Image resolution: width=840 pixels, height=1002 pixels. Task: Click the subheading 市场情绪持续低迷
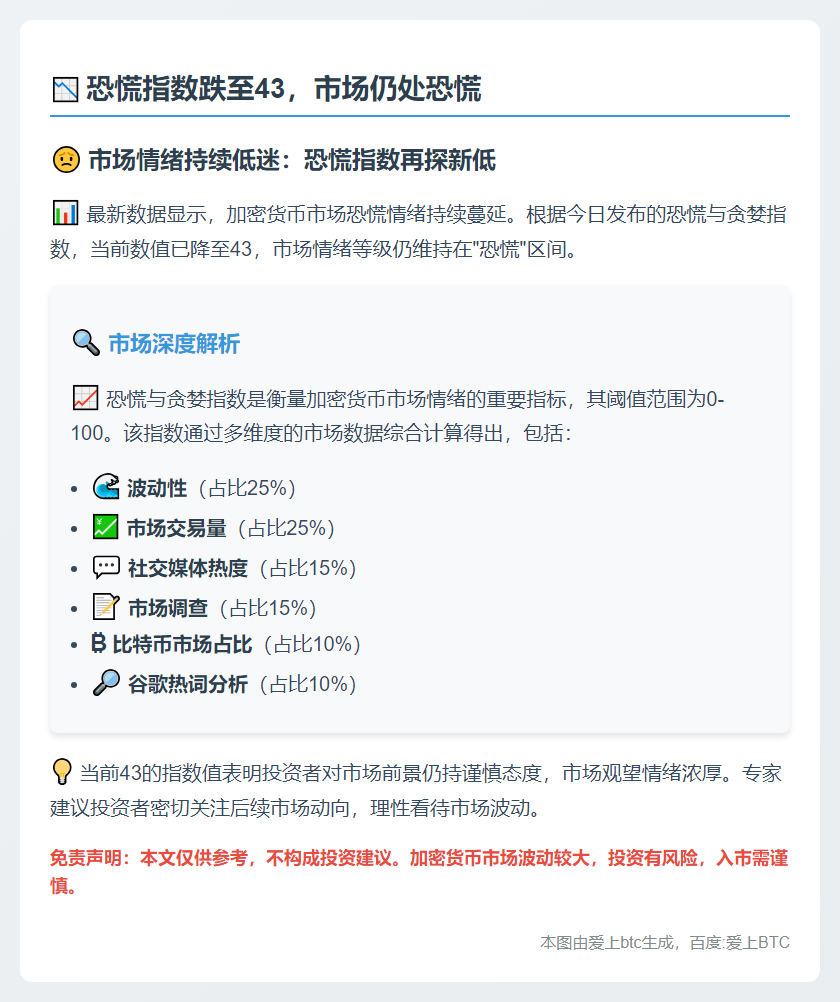(x=292, y=160)
